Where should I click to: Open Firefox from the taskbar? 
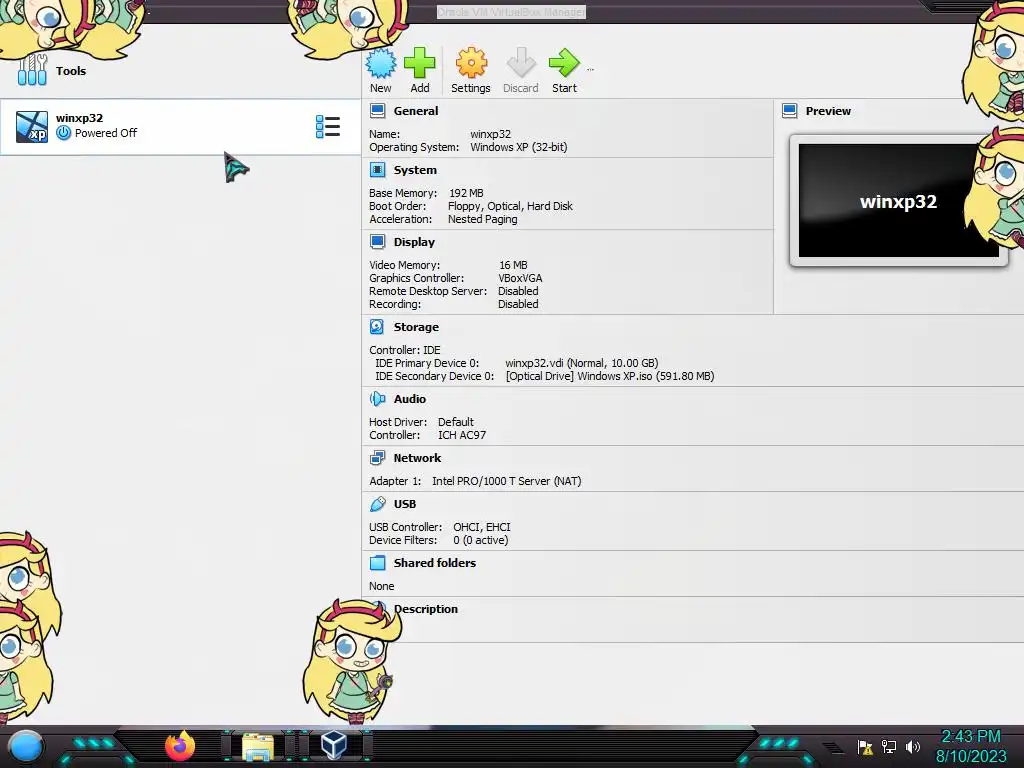[180, 746]
